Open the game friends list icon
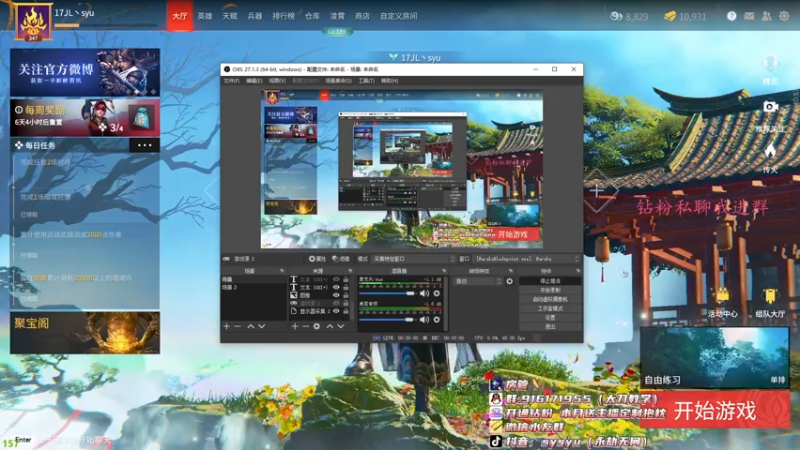Viewport: 800px width, 450px height. coord(766,16)
